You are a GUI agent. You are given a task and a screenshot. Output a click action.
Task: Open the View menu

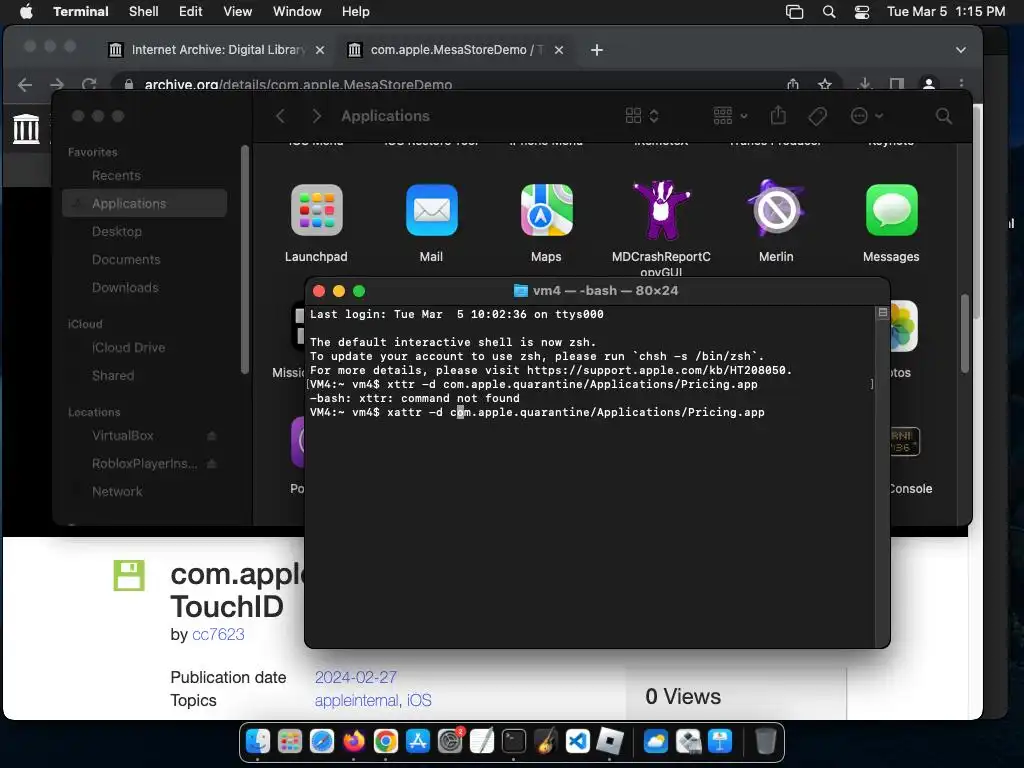(x=238, y=12)
